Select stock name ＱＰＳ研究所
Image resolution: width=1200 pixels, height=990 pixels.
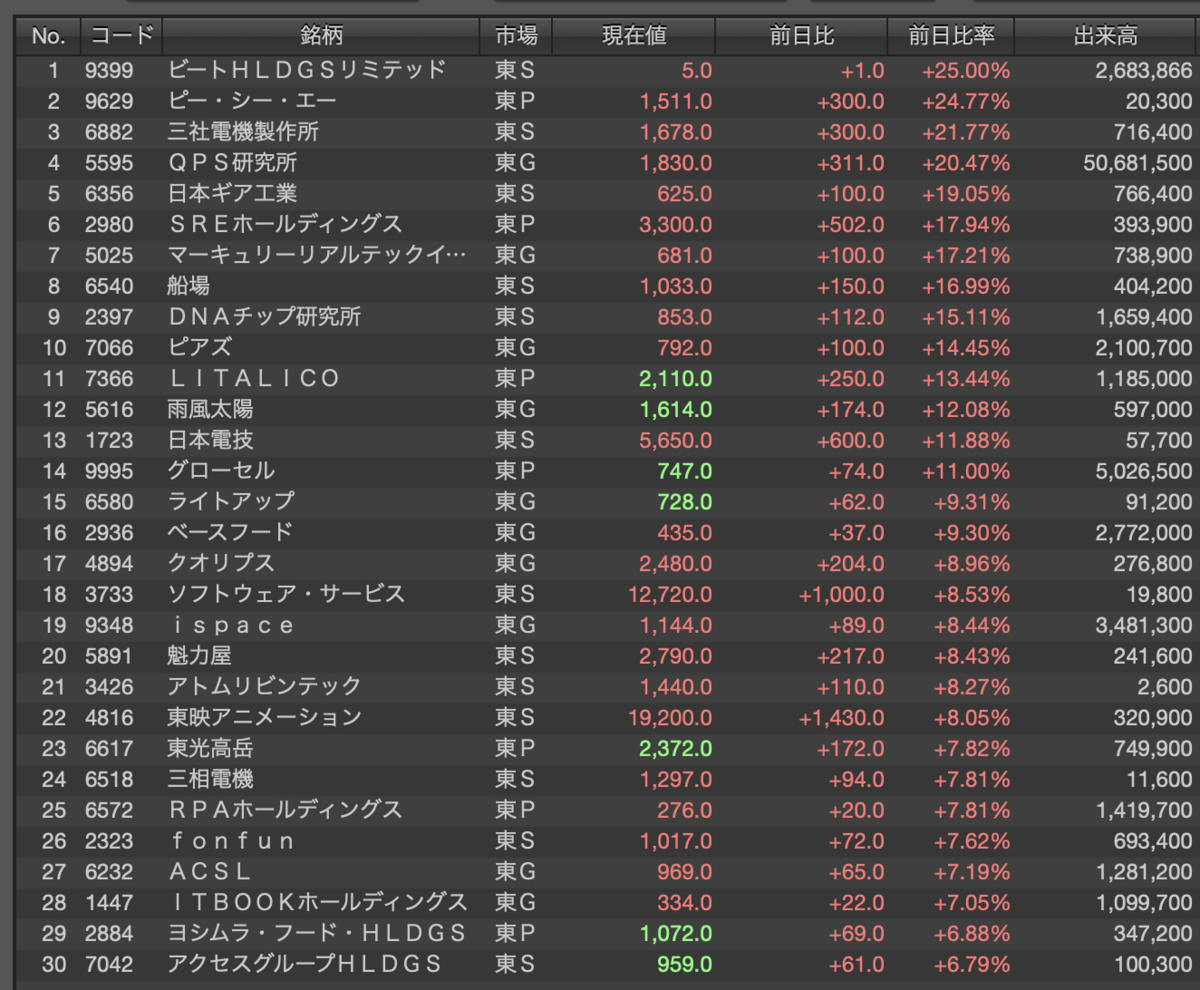(x=233, y=163)
